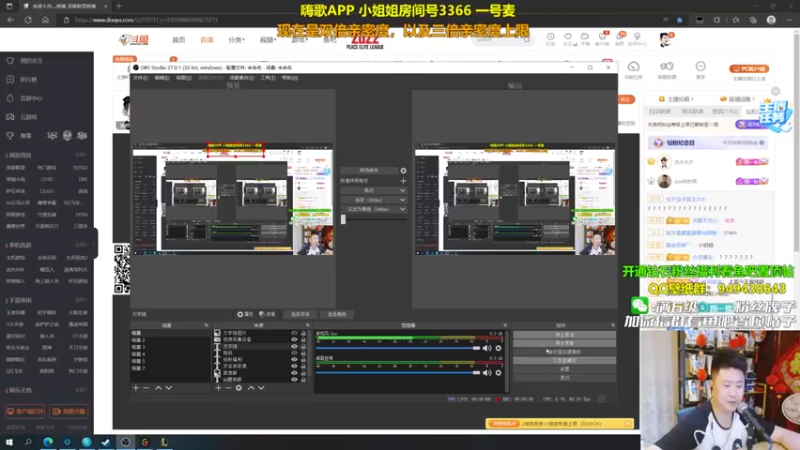Go to browser home page
The width and height of the screenshot is (800, 450).
[45, 20]
